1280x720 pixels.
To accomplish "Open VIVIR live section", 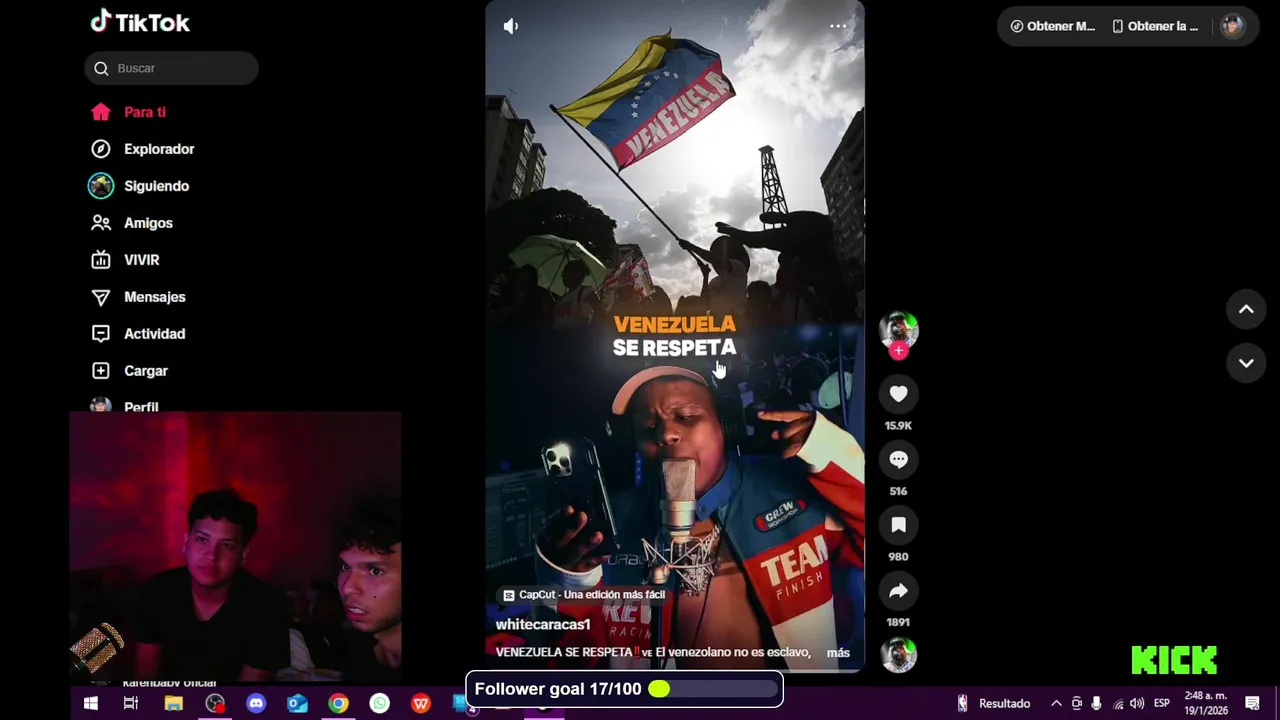I will click(x=141, y=260).
